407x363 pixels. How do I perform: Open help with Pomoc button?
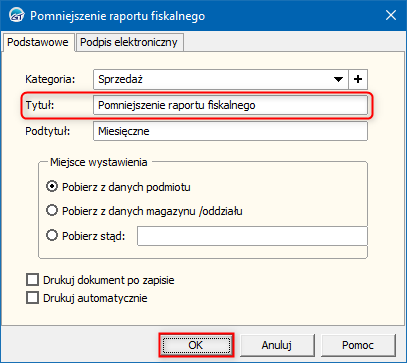click(x=358, y=345)
